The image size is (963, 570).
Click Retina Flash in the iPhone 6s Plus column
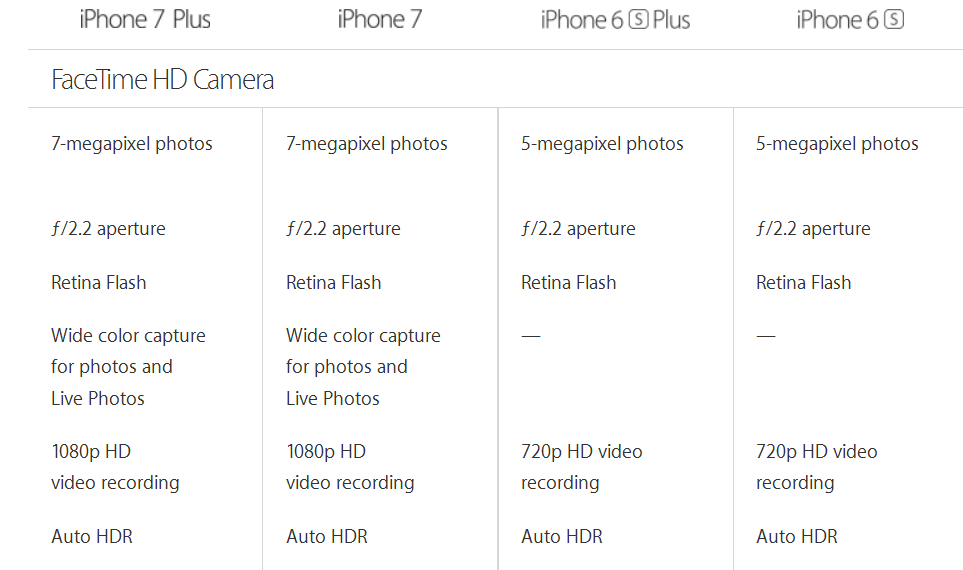[x=569, y=283]
